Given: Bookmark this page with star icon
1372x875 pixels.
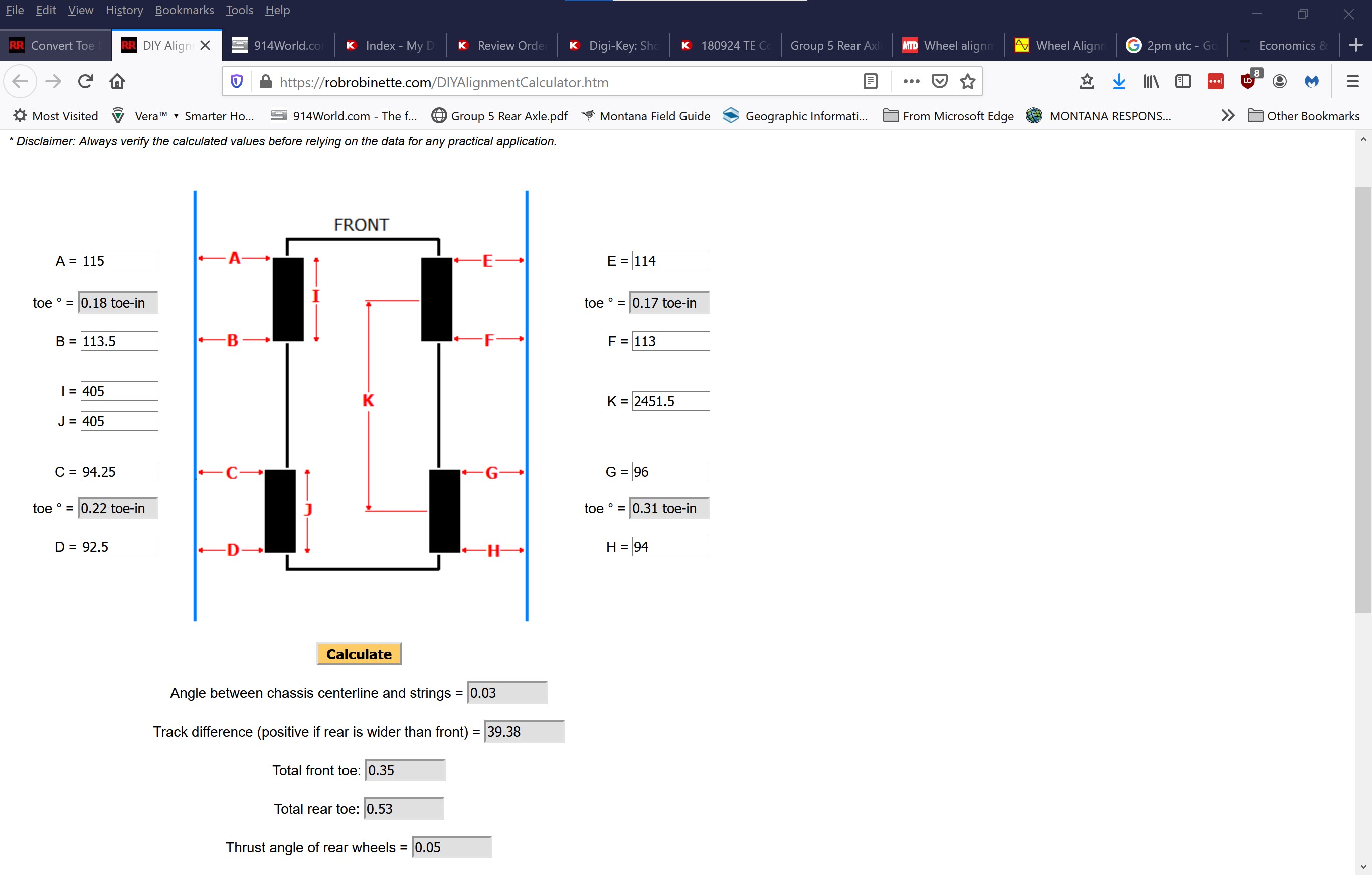Looking at the screenshot, I should pyautogui.click(x=967, y=81).
